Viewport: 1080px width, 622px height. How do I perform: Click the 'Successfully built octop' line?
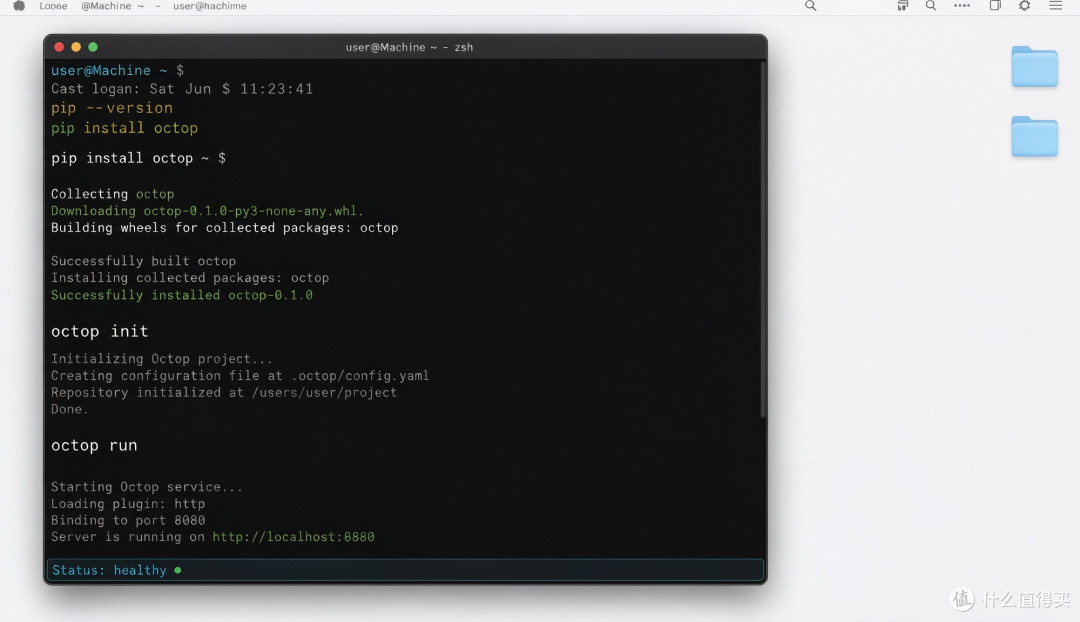(143, 261)
